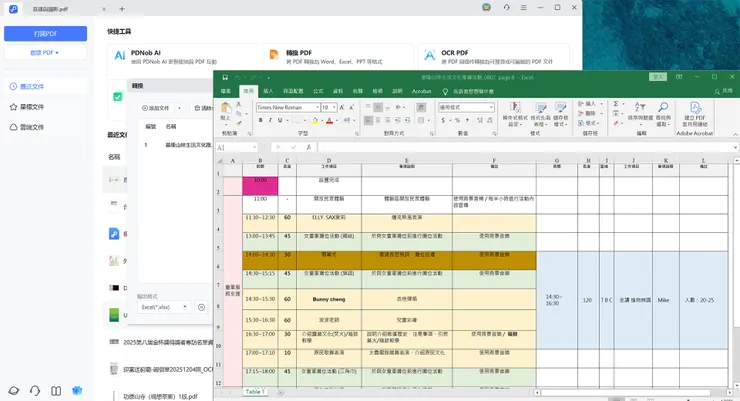Click the settings gear beside output format
This screenshot has width=740, height=401.
click(202, 307)
